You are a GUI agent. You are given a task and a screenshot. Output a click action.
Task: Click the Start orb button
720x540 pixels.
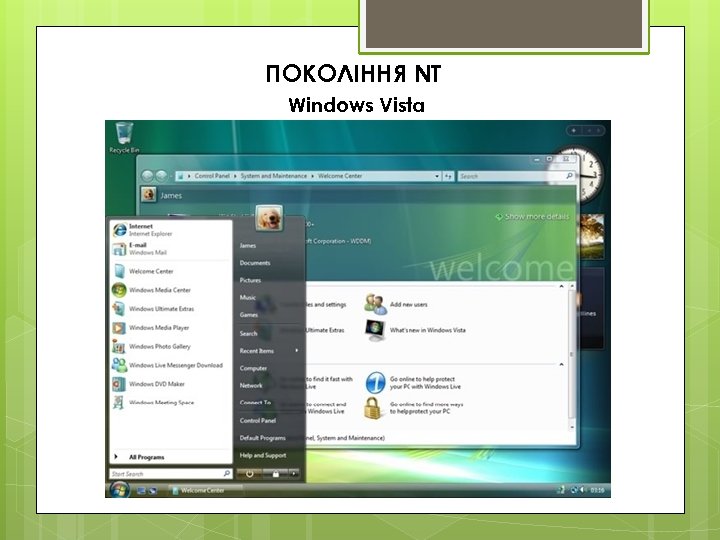(x=119, y=489)
